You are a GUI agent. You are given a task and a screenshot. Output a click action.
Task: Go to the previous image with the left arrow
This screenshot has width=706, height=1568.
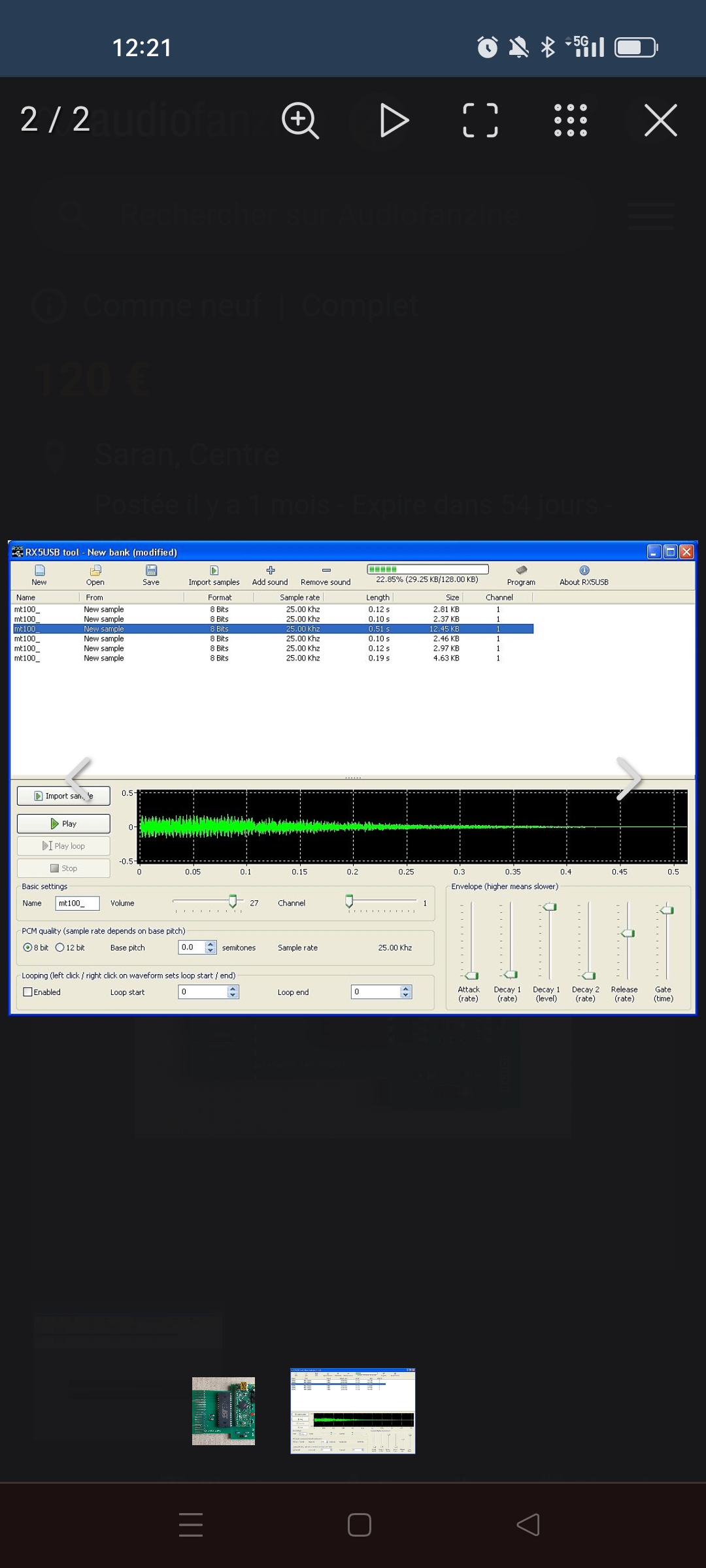(79, 778)
